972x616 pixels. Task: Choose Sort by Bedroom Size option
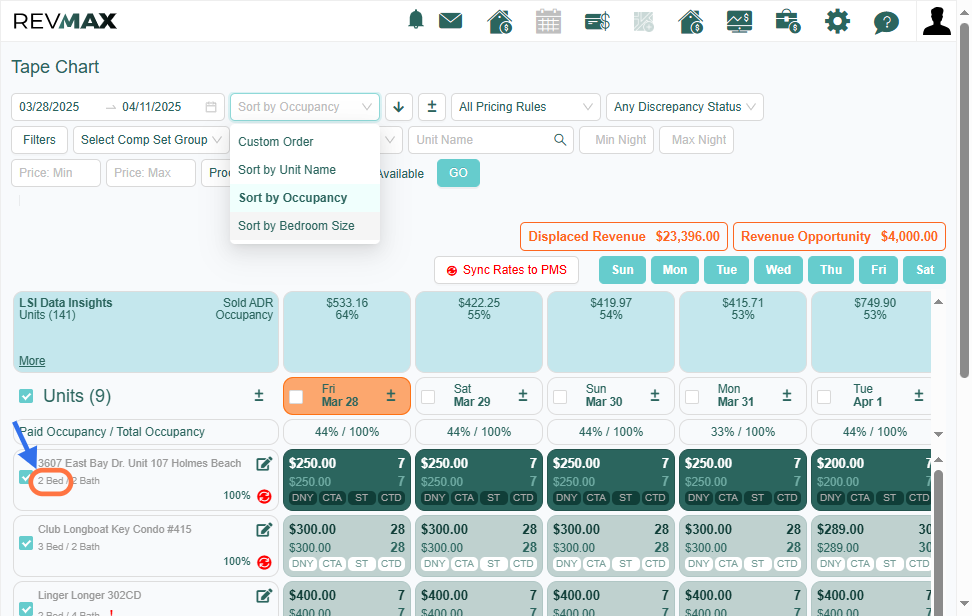coord(304,226)
